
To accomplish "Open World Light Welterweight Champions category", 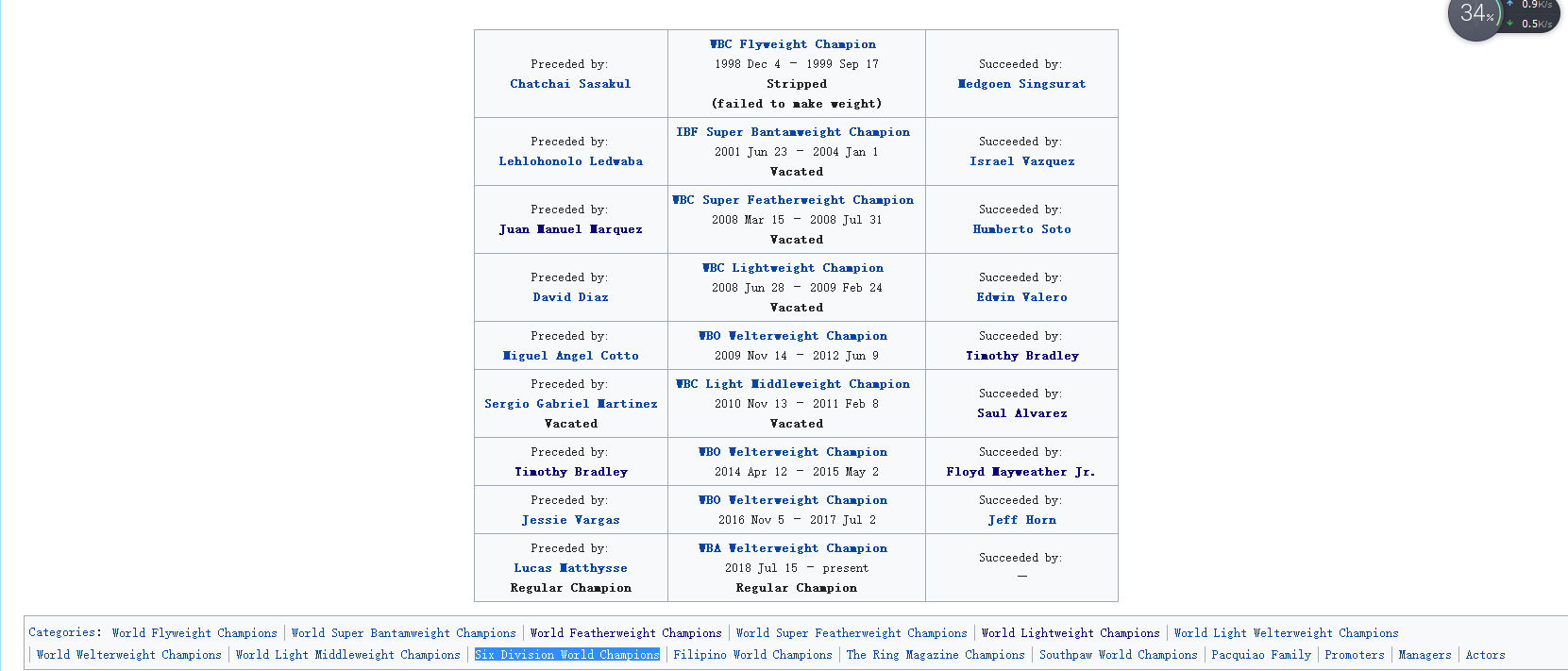I will pyautogui.click(x=1286, y=633).
